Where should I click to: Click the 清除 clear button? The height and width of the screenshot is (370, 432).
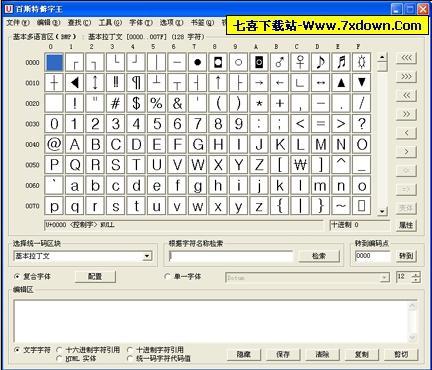pos(322,354)
